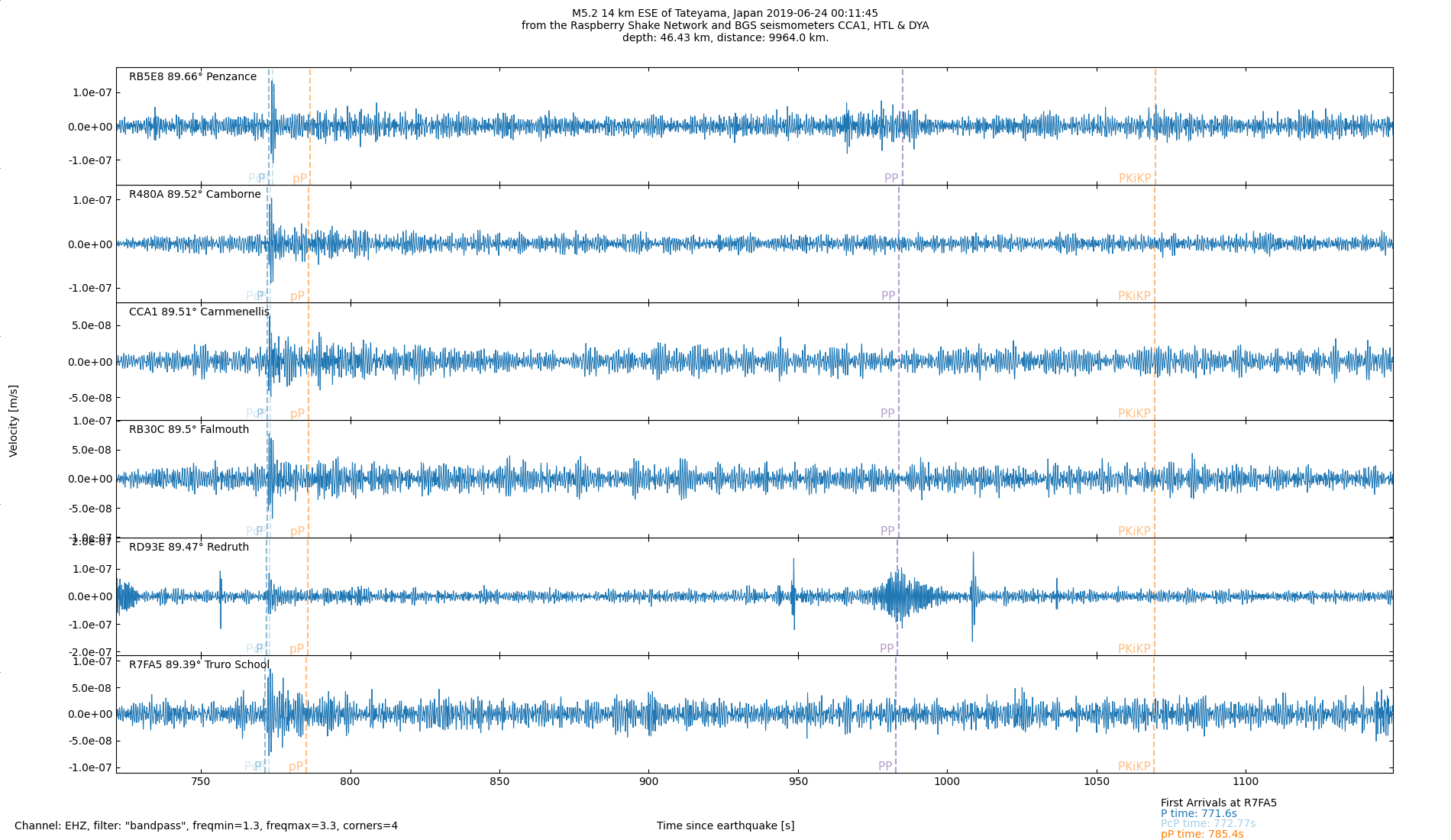1451x840 pixels.
Task: Click the PP phase label in the Penzance panel
Action: pos(891,179)
